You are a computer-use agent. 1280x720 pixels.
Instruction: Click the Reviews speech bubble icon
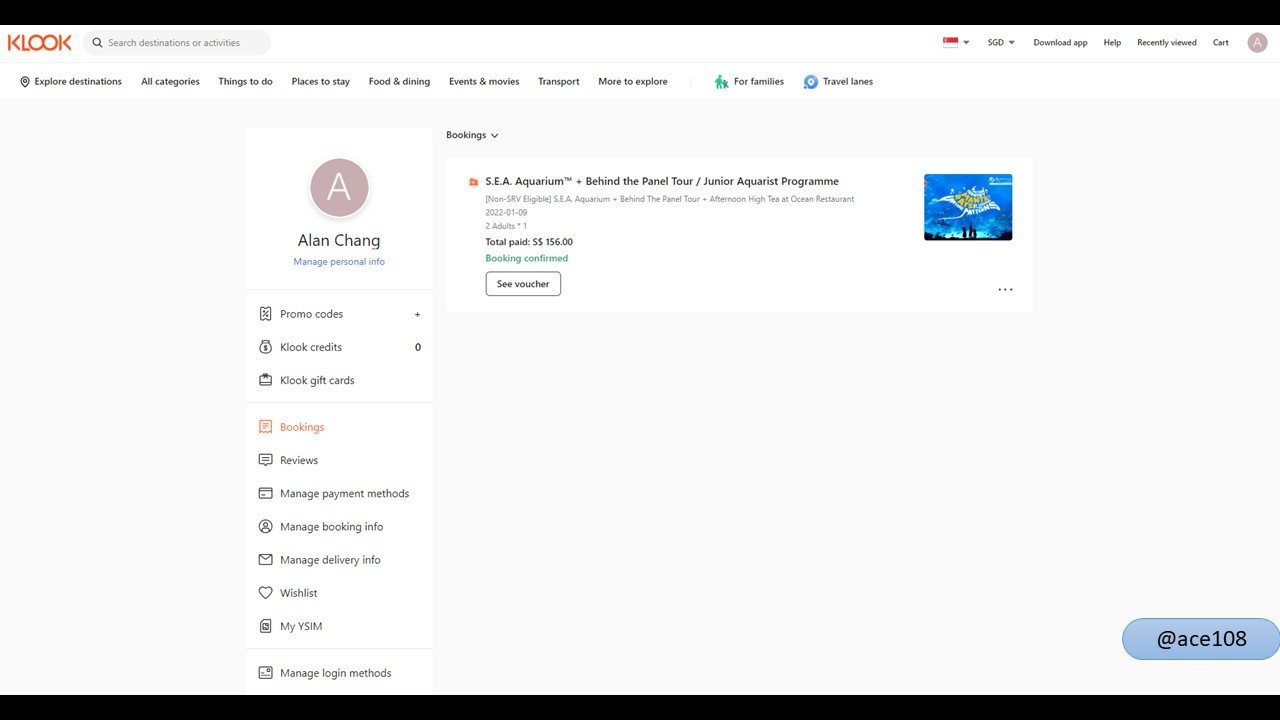click(265, 460)
